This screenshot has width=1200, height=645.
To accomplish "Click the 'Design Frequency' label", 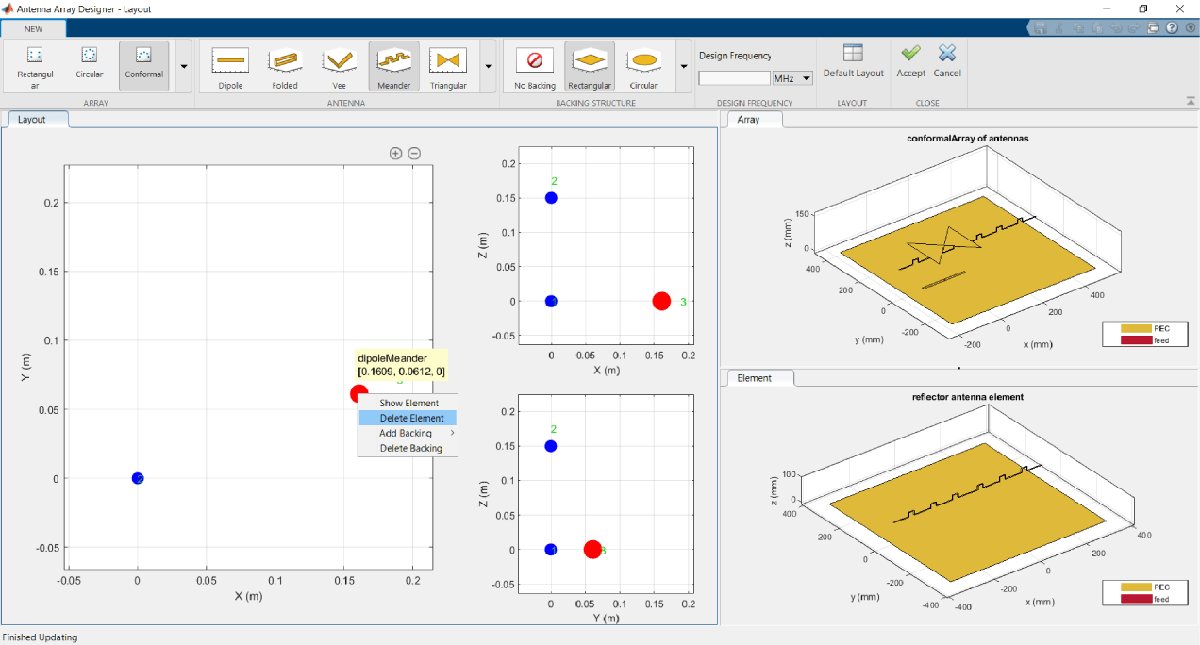I will 735,56.
